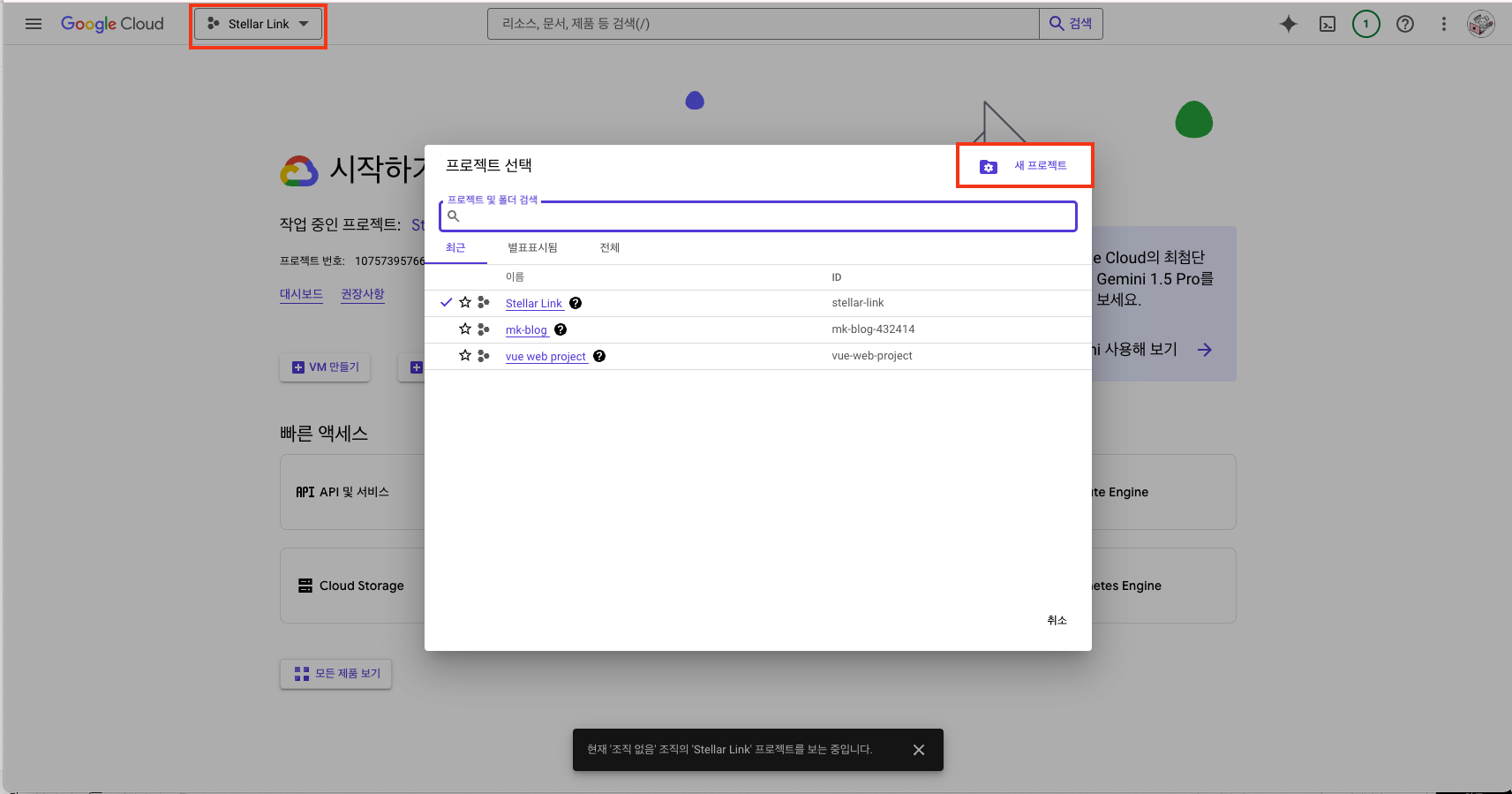Image resolution: width=1512 pixels, height=794 pixels.
Task: Click the vue-web-project ID text
Action: click(872, 356)
